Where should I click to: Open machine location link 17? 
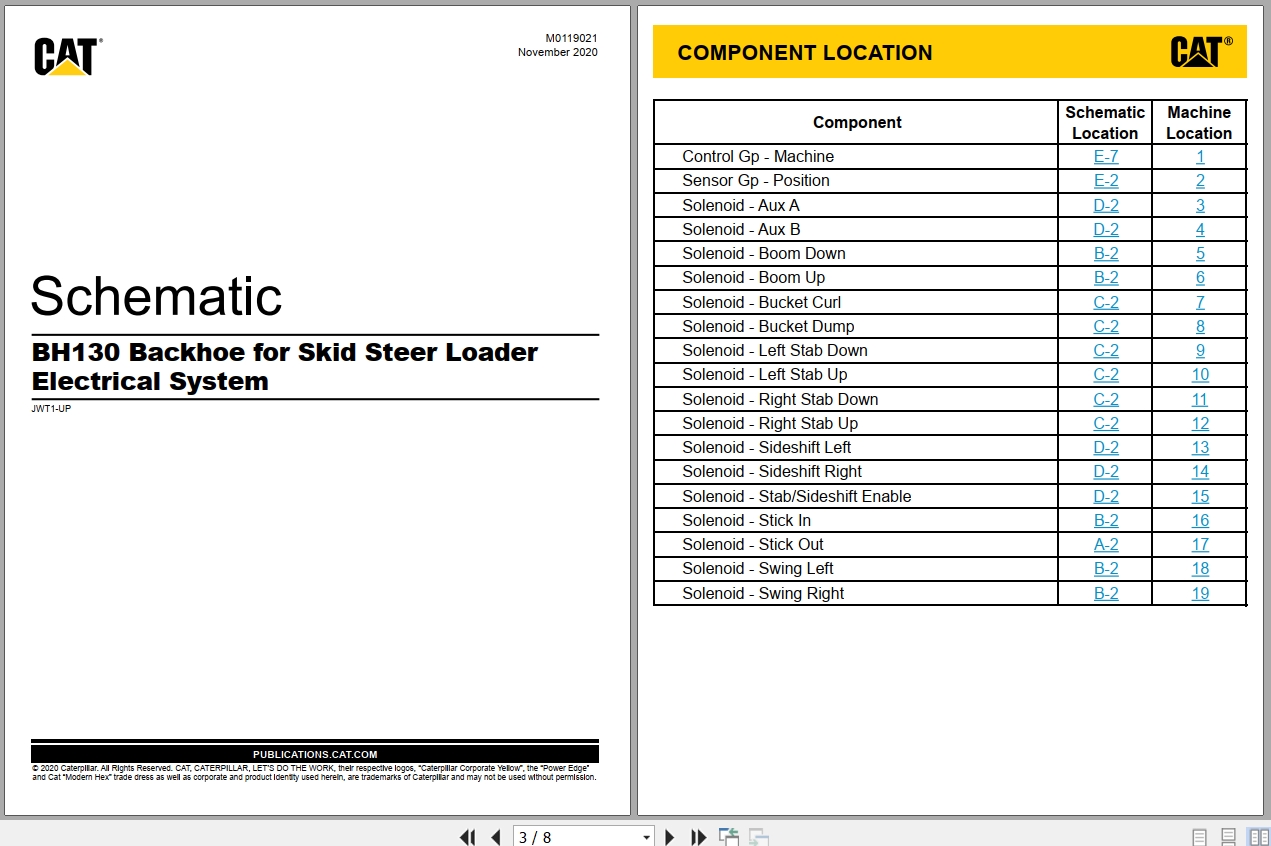click(x=1200, y=544)
